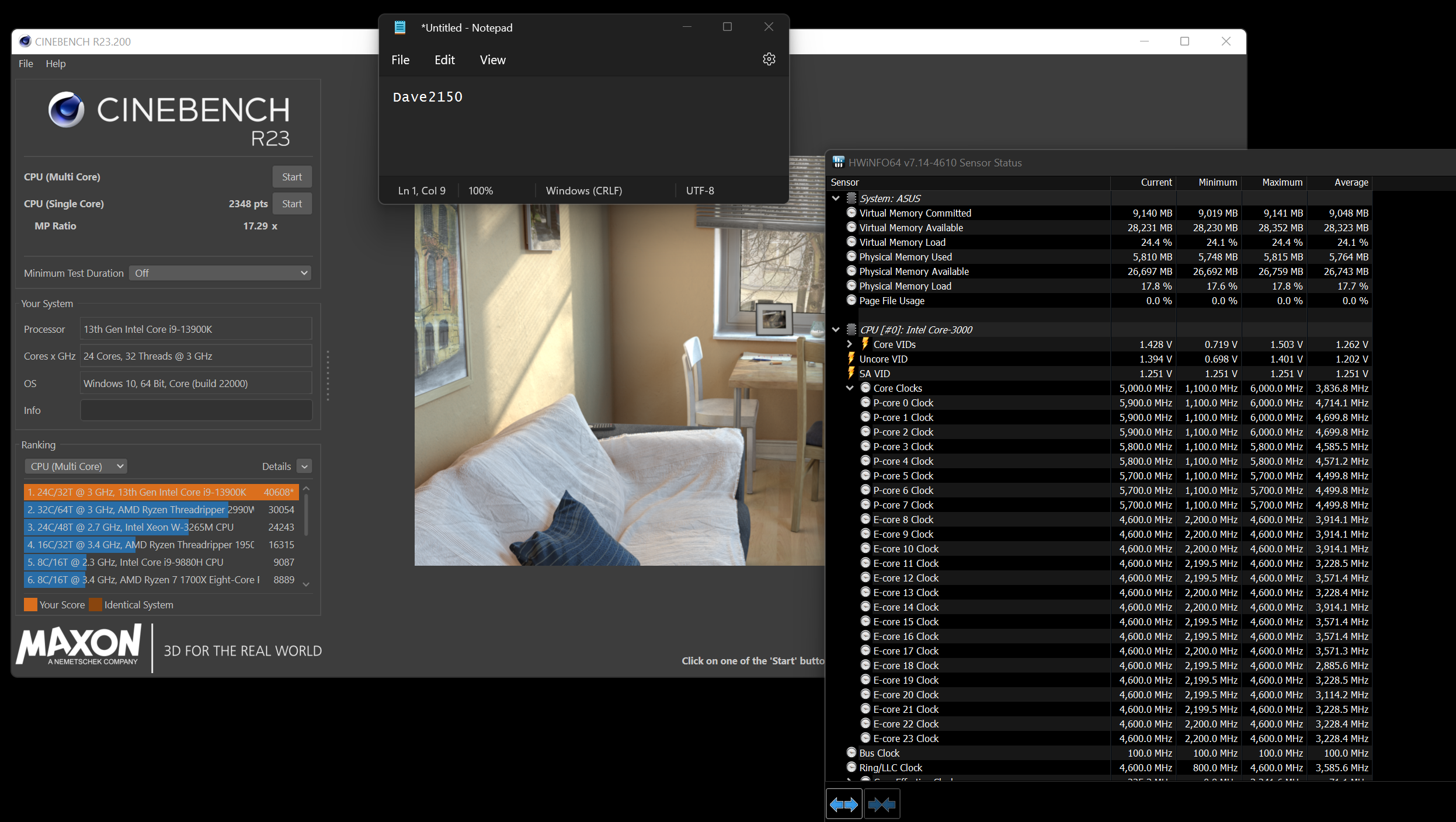This screenshot has height=822, width=1456.
Task: Click the SA VID lightning bolt icon
Action: point(851,374)
